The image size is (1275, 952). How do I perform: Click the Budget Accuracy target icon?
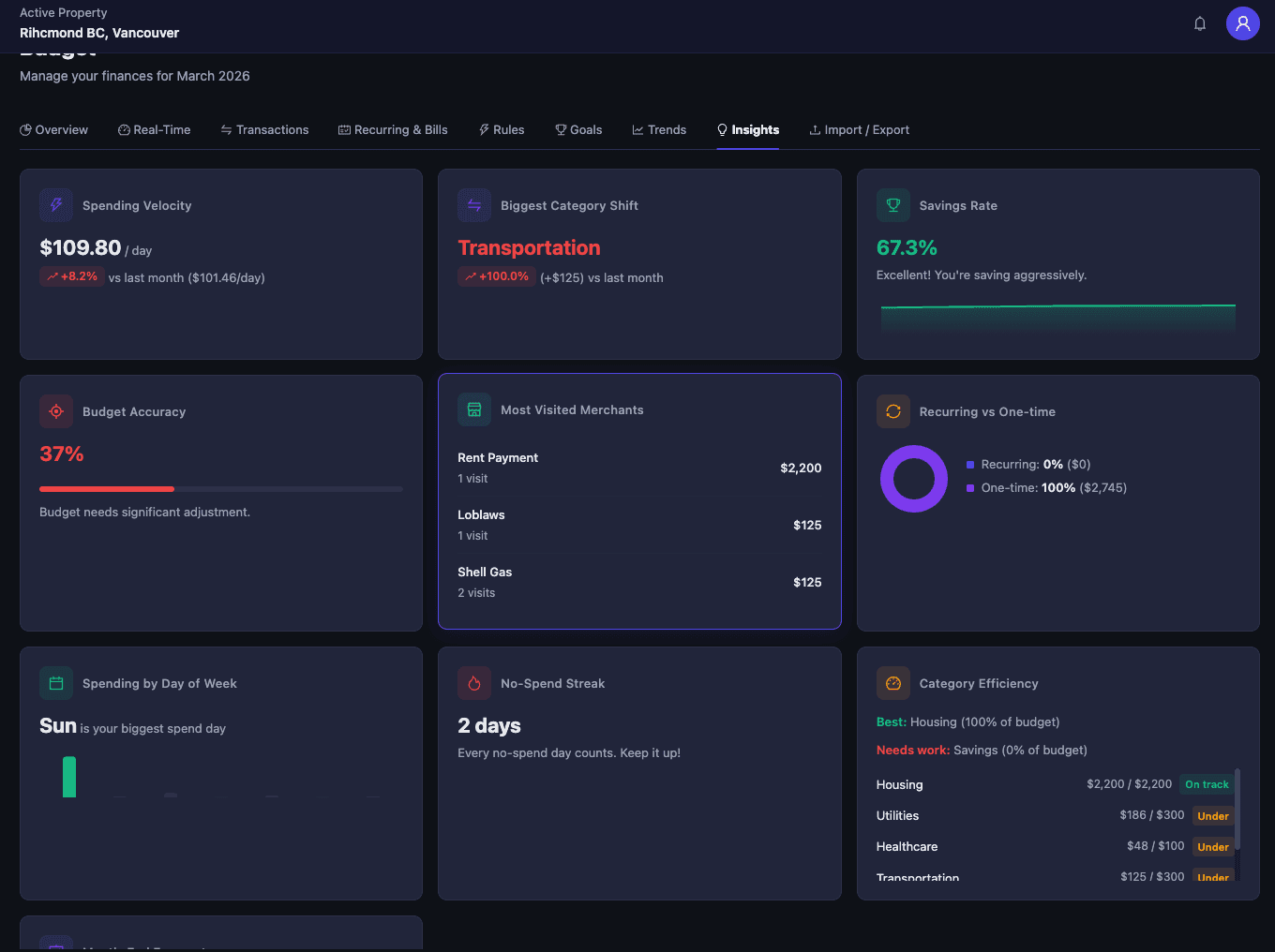point(56,411)
